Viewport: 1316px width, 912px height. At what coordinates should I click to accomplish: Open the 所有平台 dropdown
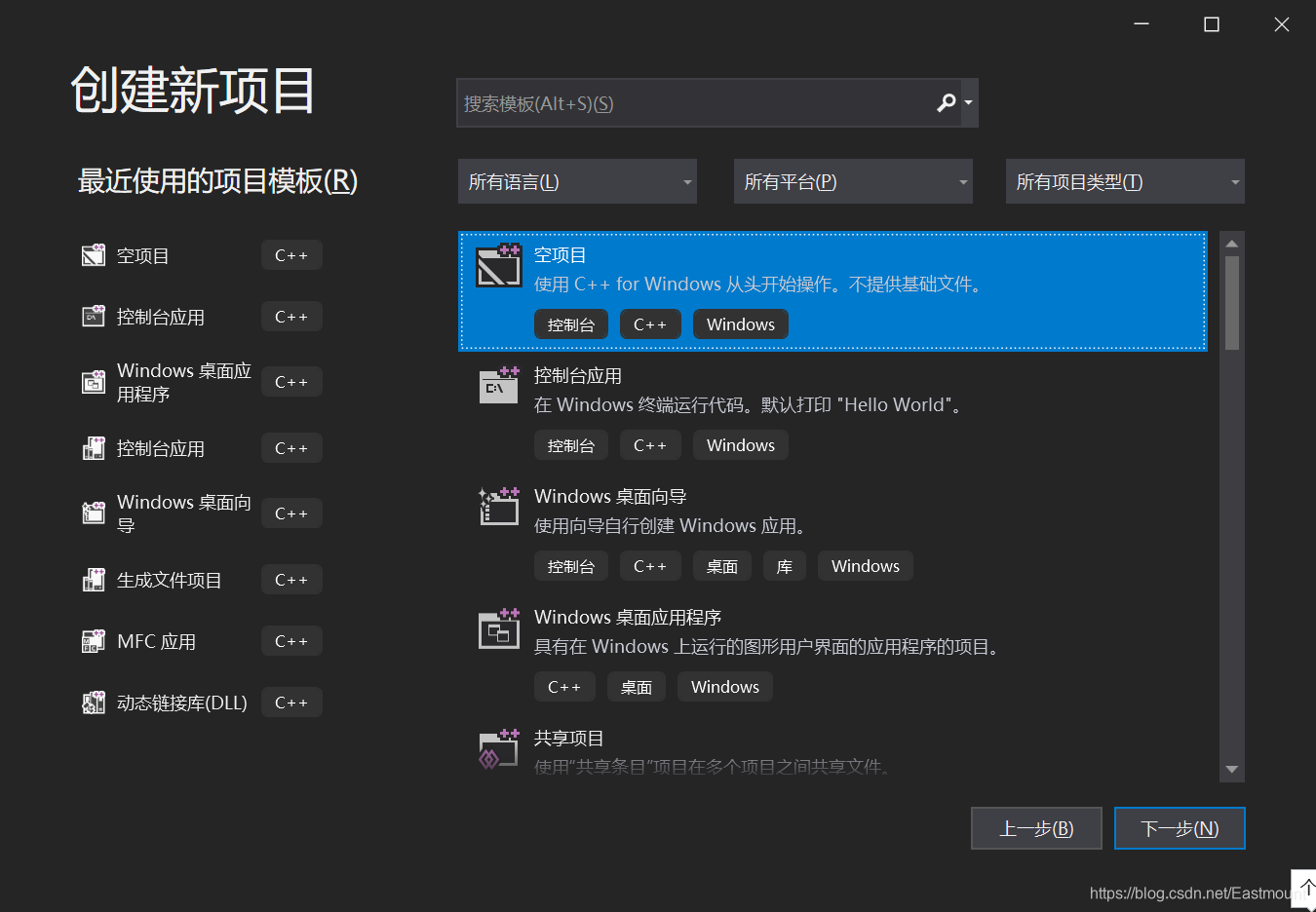tap(853, 181)
